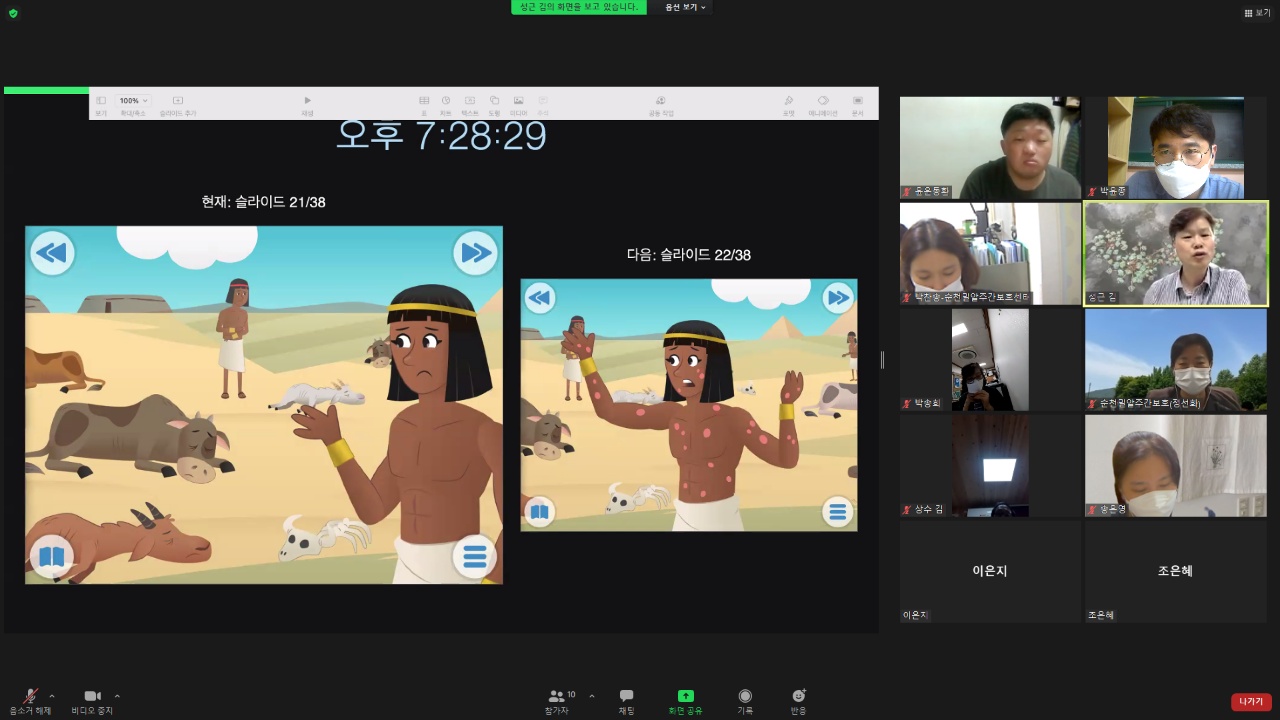Image resolution: width=1280 pixels, height=720 pixels.
Task: Add comment with 주석 icon
Action: (543, 100)
